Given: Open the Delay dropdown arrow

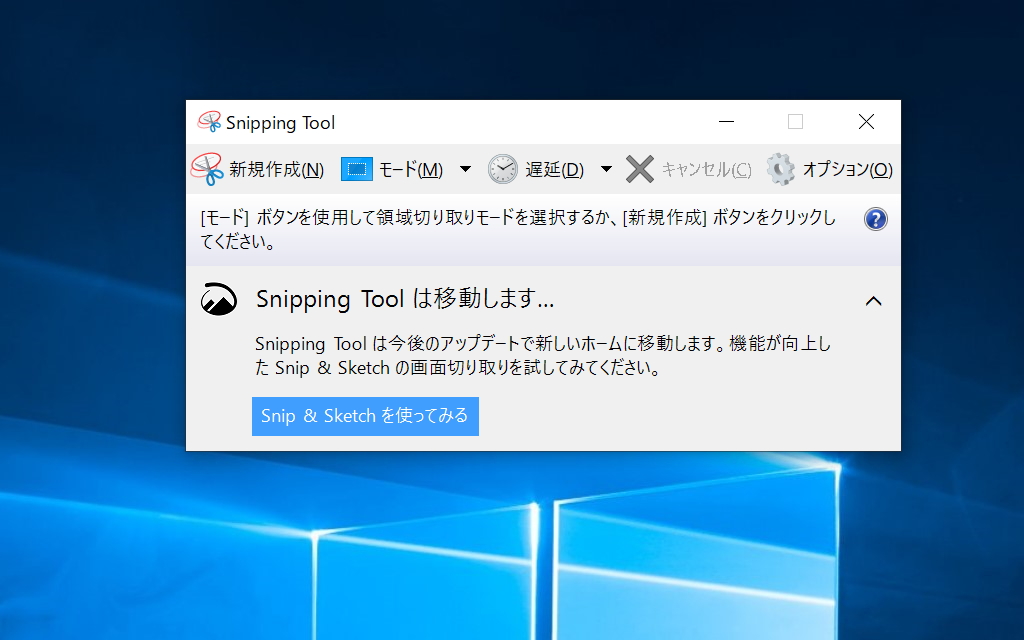Looking at the screenshot, I should [x=607, y=169].
